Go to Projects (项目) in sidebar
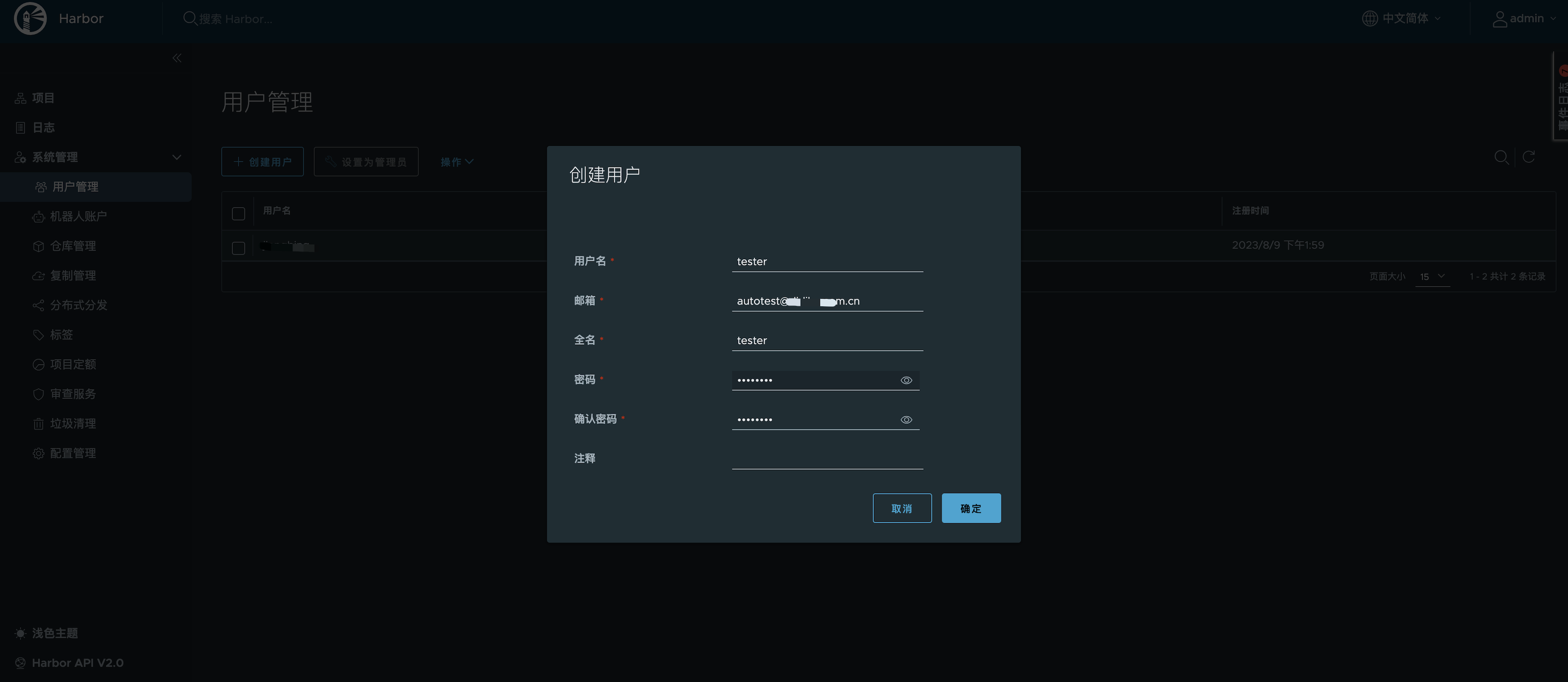Image resolution: width=1568 pixels, height=682 pixels. [43, 98]
